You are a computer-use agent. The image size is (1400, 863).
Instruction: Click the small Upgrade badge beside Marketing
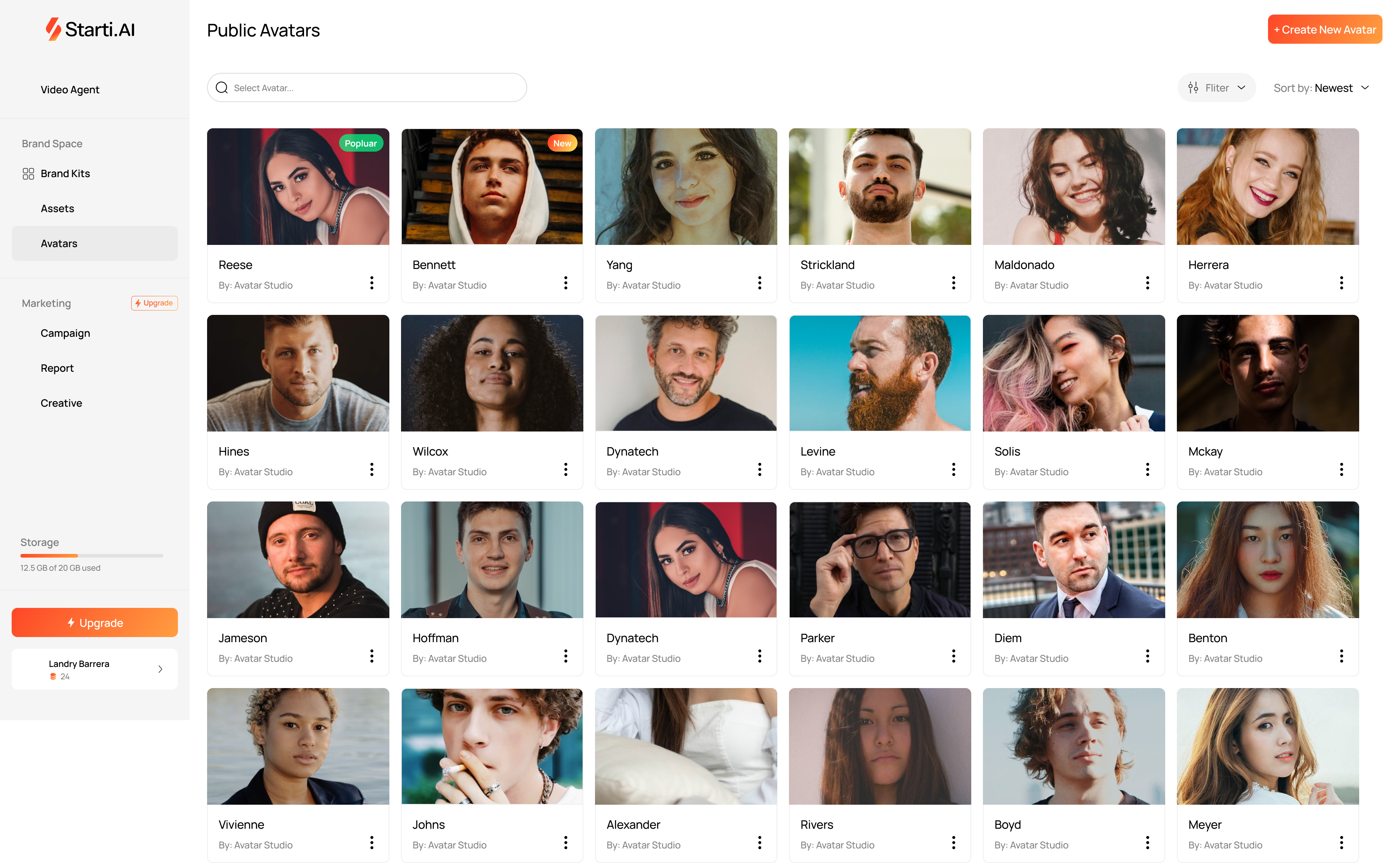(155, 303)
